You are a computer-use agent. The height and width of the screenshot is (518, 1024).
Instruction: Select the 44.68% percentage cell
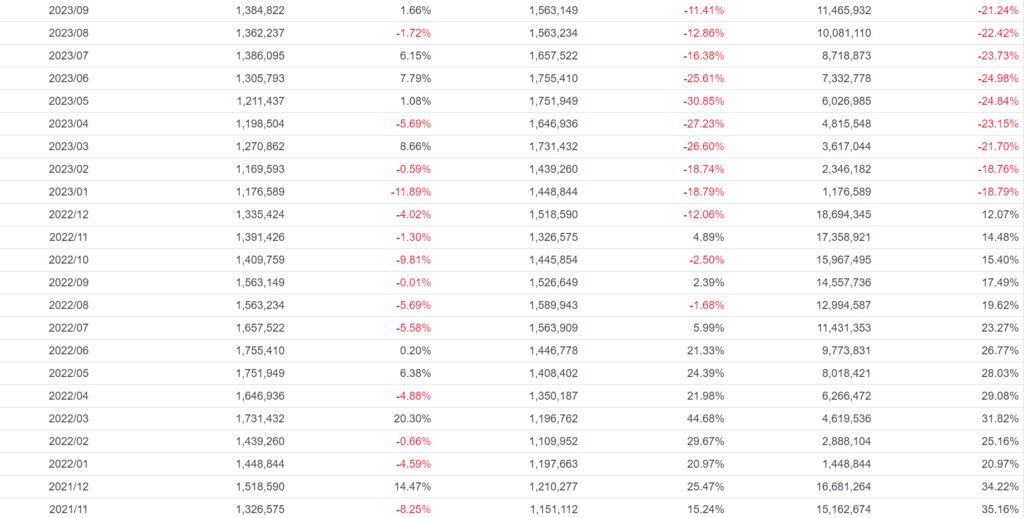coord(704,418)
